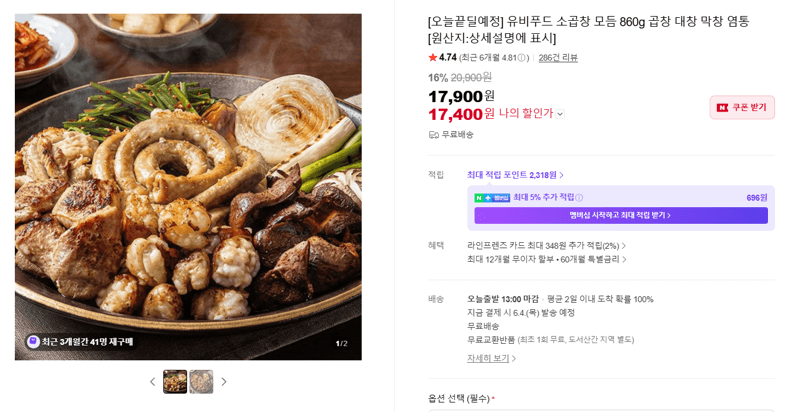Viewport: 800px width, 412px height.
Task: Open the 286건 리뷰 link
Action: [x=558, y=58]
